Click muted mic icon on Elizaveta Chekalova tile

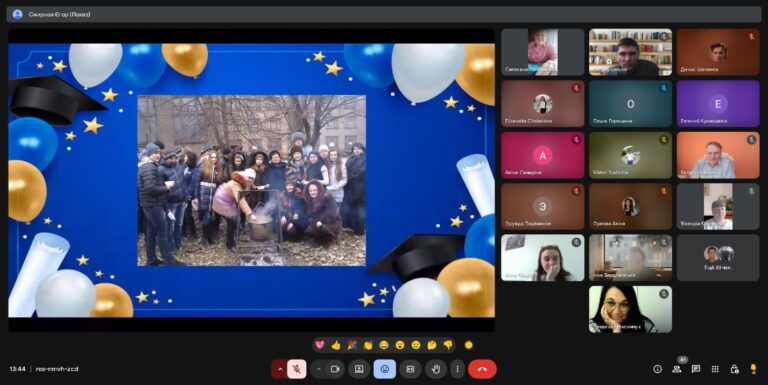point(576,88)
